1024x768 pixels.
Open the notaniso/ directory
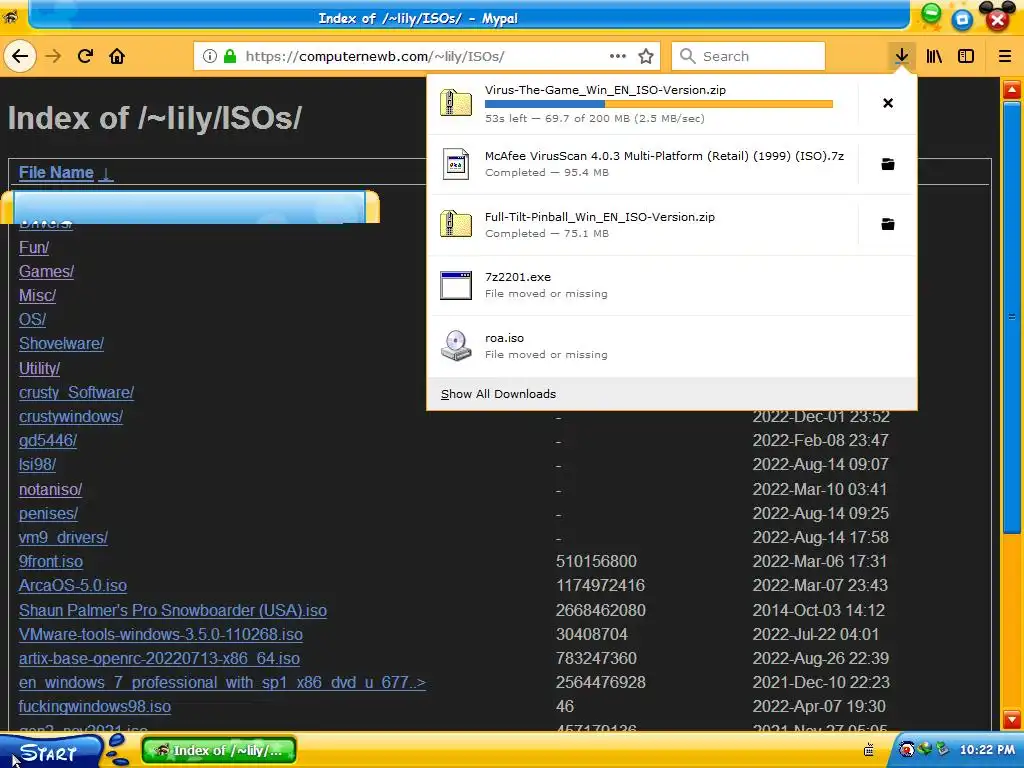(50, 489)
